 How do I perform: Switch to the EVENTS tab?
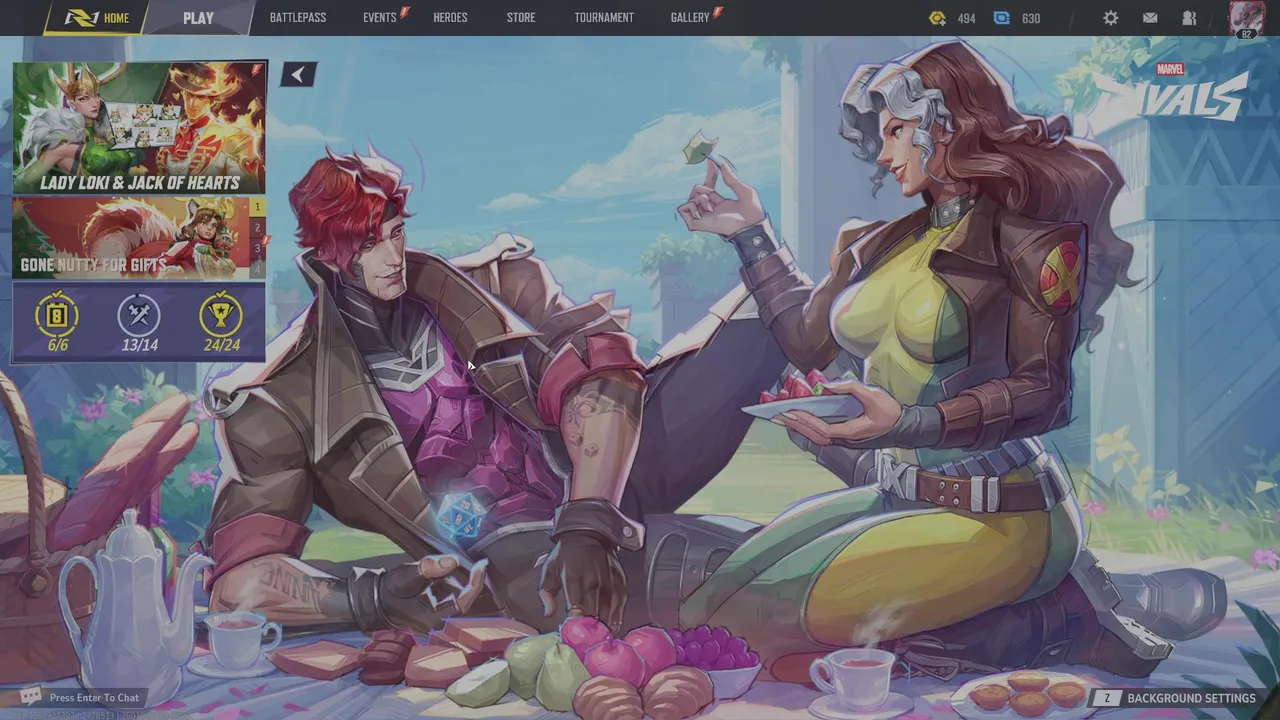click(x=380, y=18)
